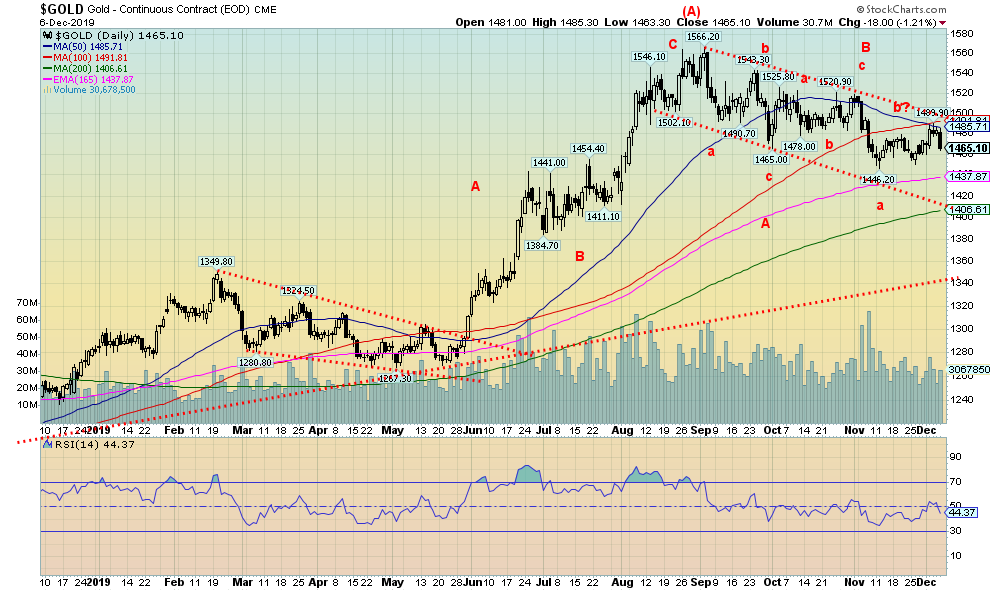Click the candlestick icon beside $GOLD (Daily)
The height and width of the screenshot is (591, 990).
pos(45,35)
